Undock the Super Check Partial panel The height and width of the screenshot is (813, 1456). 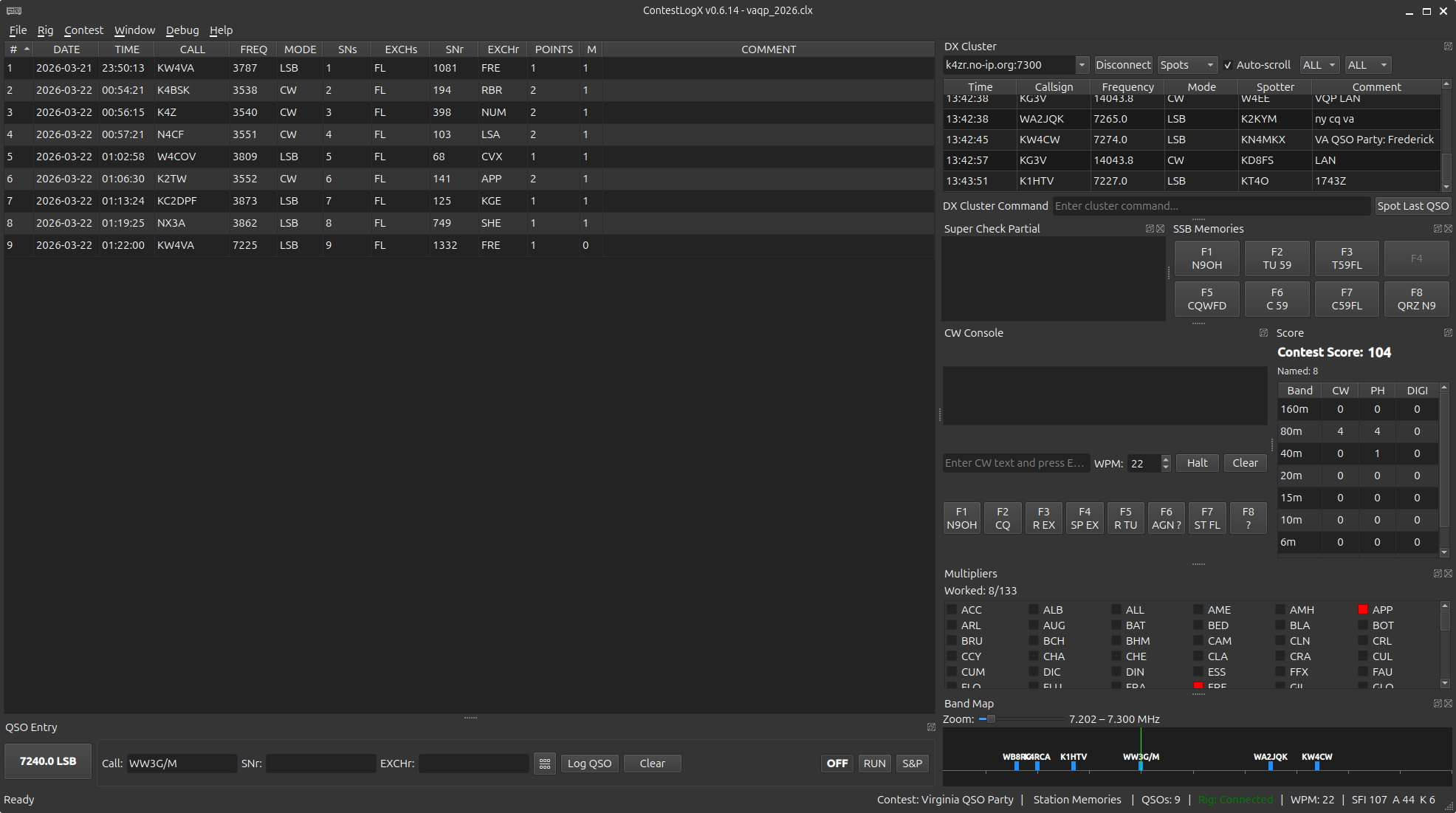tap(1149, 229)
